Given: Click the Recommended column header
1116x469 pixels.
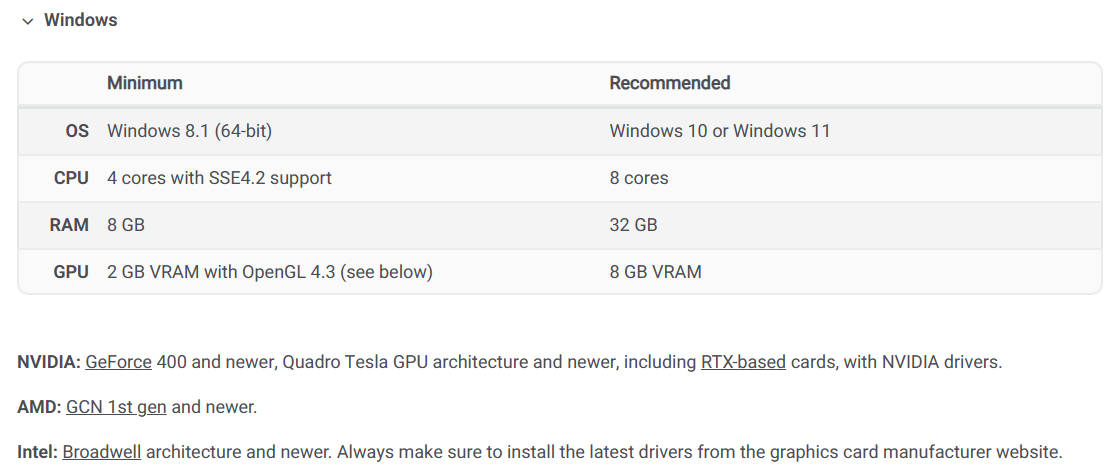Looking at the screenshot, I should (670, 83).
